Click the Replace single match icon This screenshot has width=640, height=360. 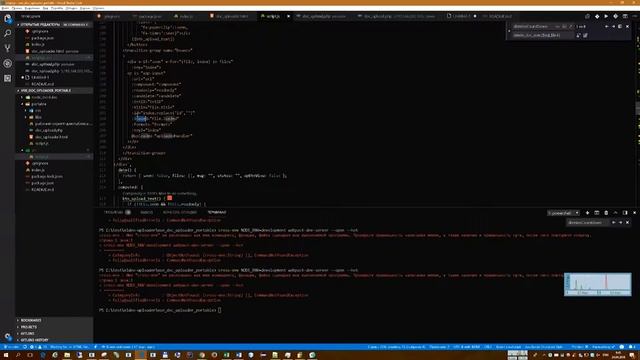click(578, 36)
